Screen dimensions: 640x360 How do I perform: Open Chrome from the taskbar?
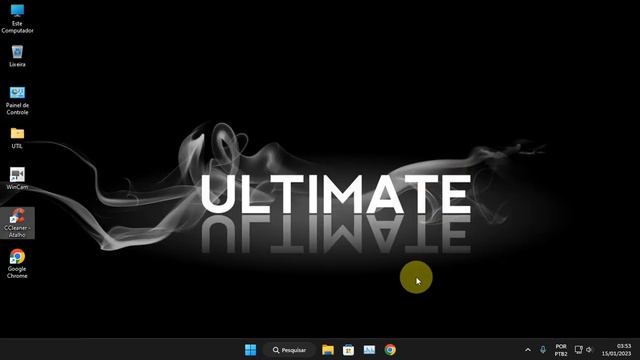[390, 350]
